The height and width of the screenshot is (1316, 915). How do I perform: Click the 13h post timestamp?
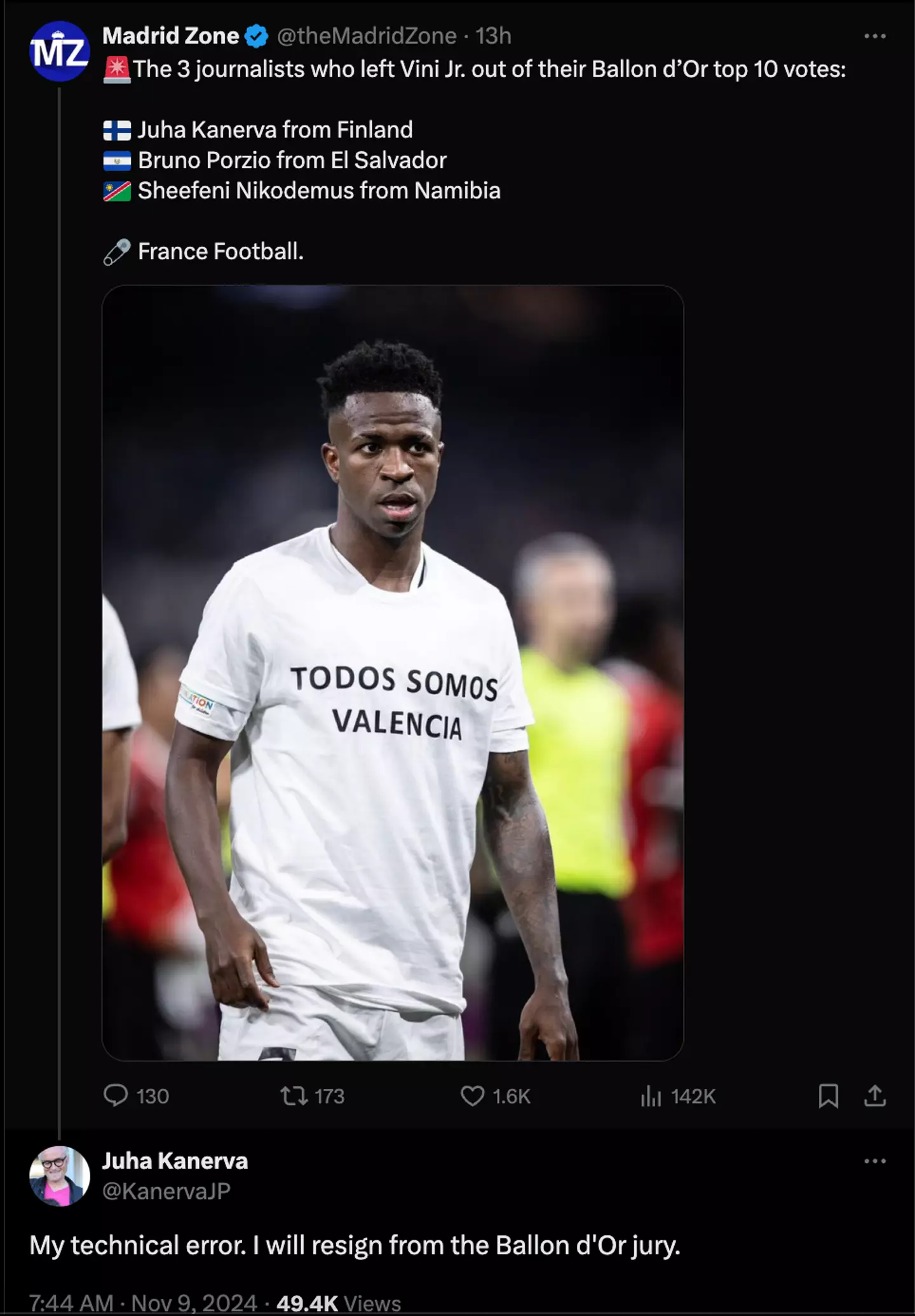tap(493, 36)
